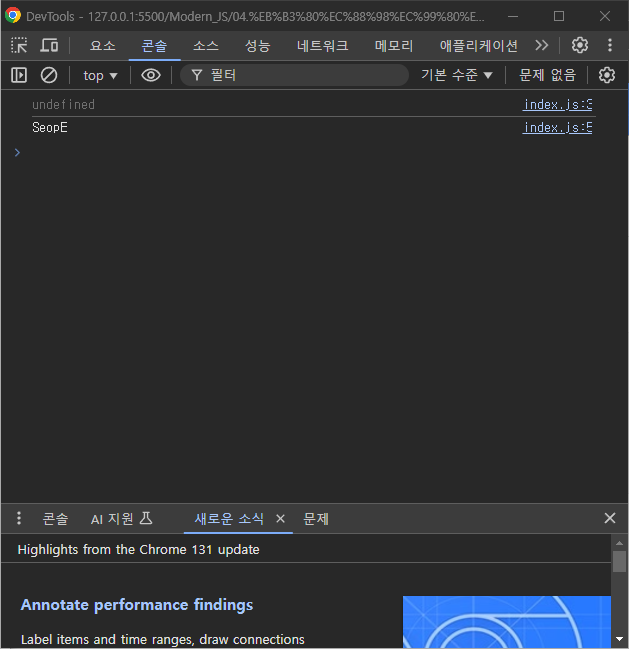Close the 새로운 소식 tab

tap(280, 519)
